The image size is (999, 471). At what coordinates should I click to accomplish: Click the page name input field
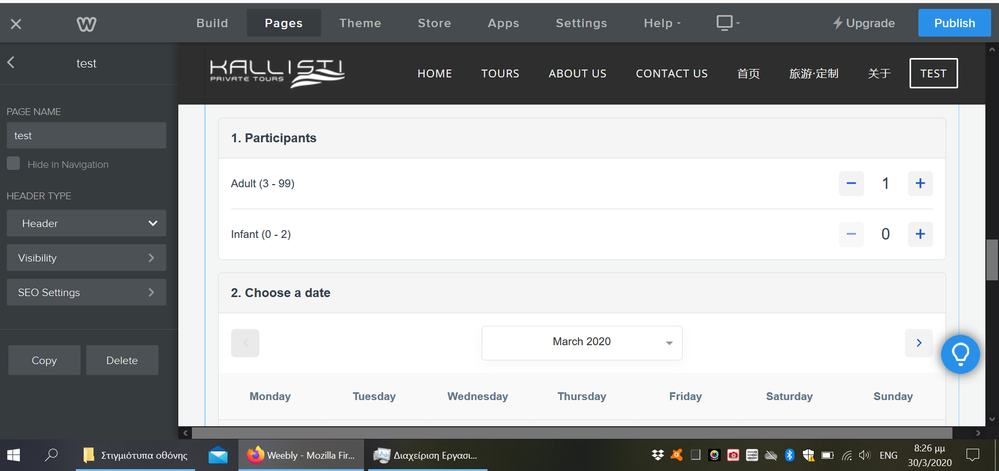click(x=86, y=135)
